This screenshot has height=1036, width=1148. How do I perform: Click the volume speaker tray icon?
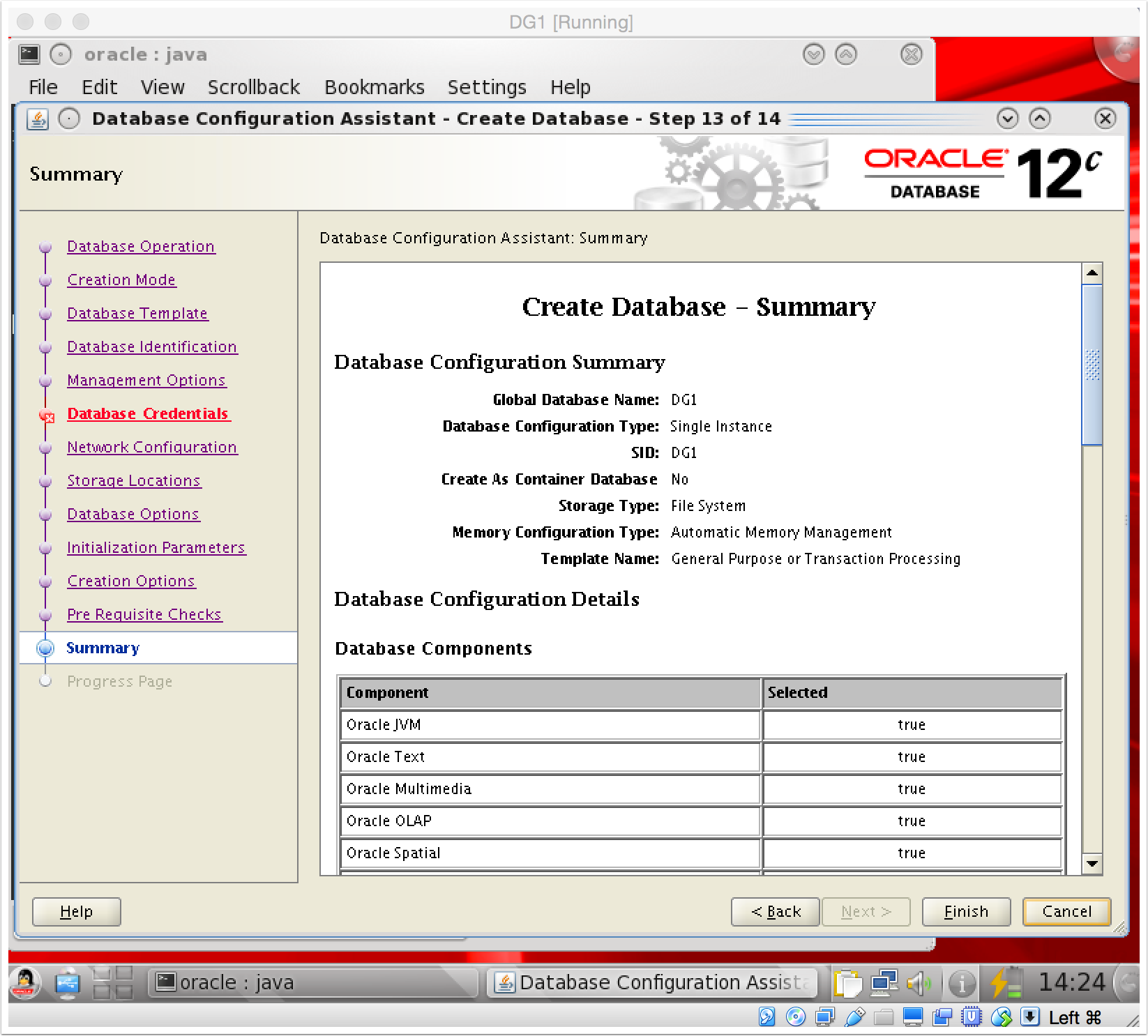click(x=919, y=984)
